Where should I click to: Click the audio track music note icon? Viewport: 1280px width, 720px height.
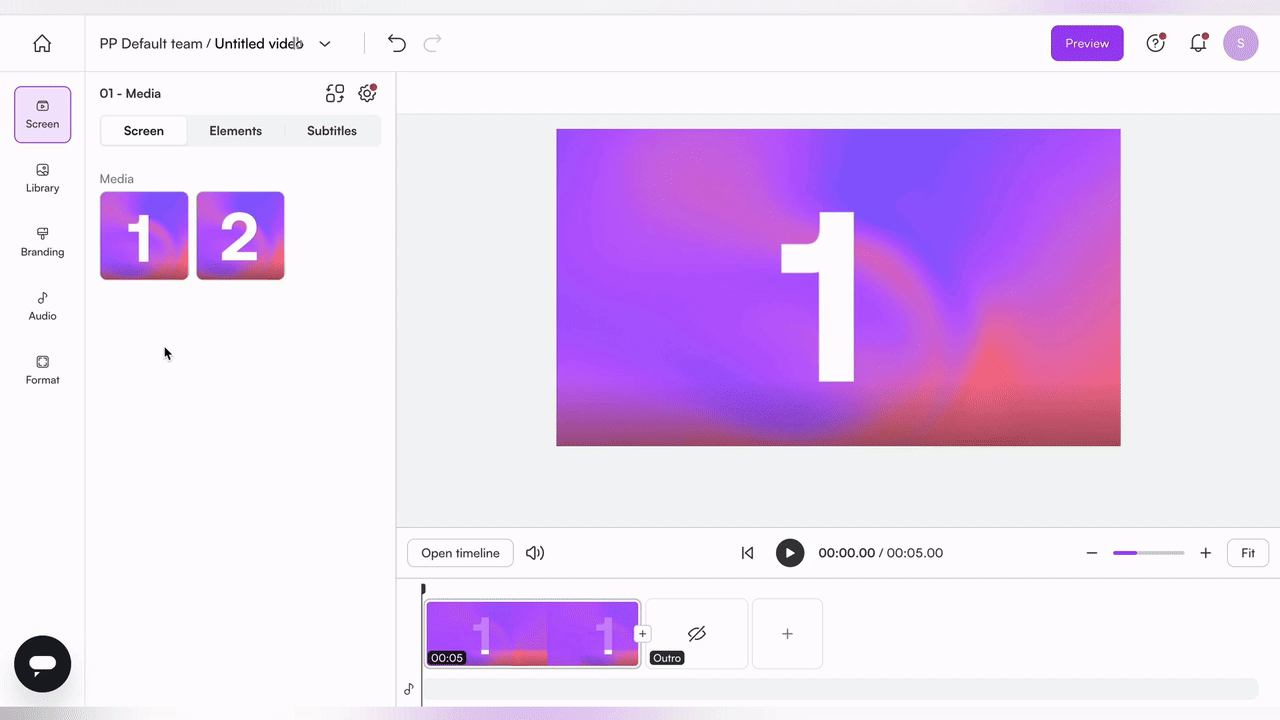pyautogui.click(x=408, y=689)
